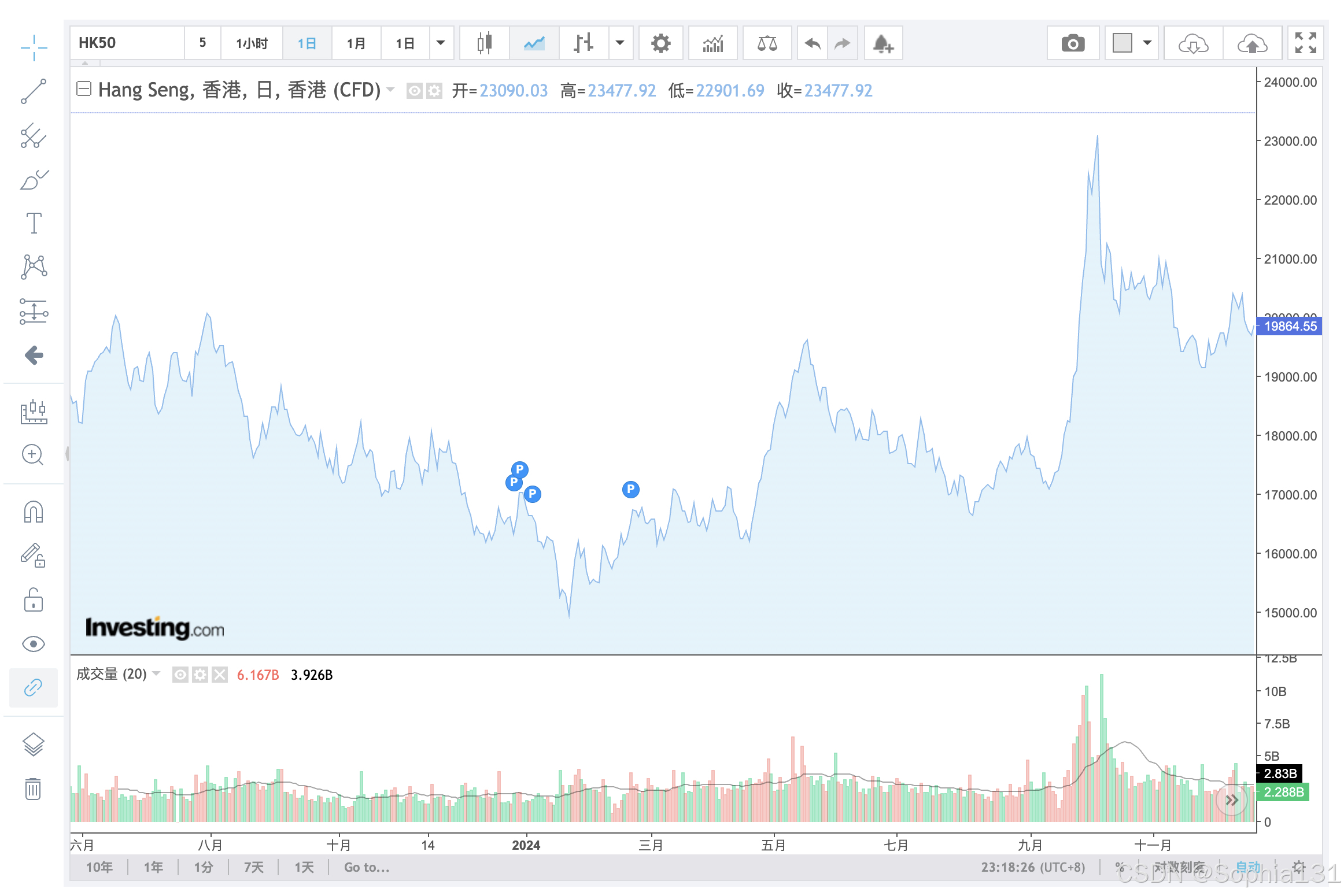Take a chart snapshot with camera icon
Image resolution: width=1344 pixels, height=896 pixels.
pos(1073,43)
